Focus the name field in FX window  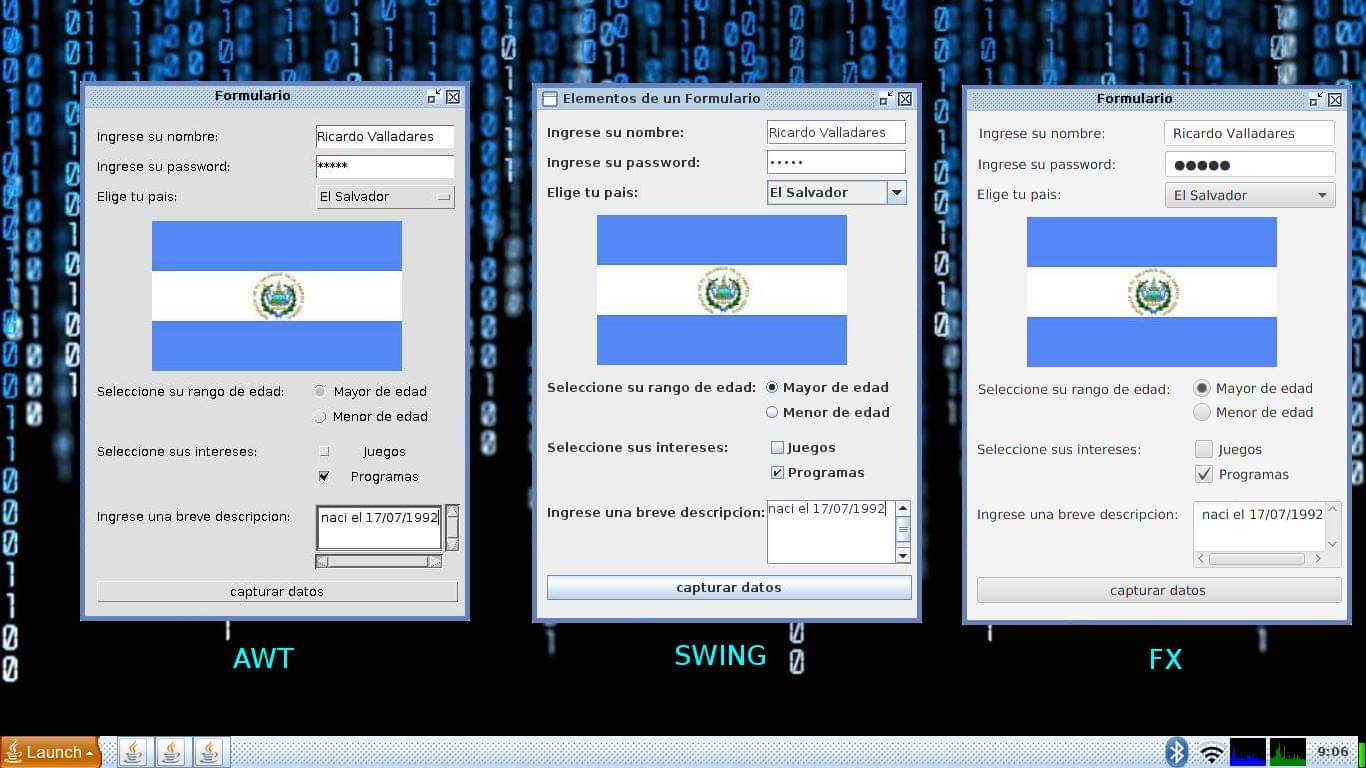point(1250,133)
